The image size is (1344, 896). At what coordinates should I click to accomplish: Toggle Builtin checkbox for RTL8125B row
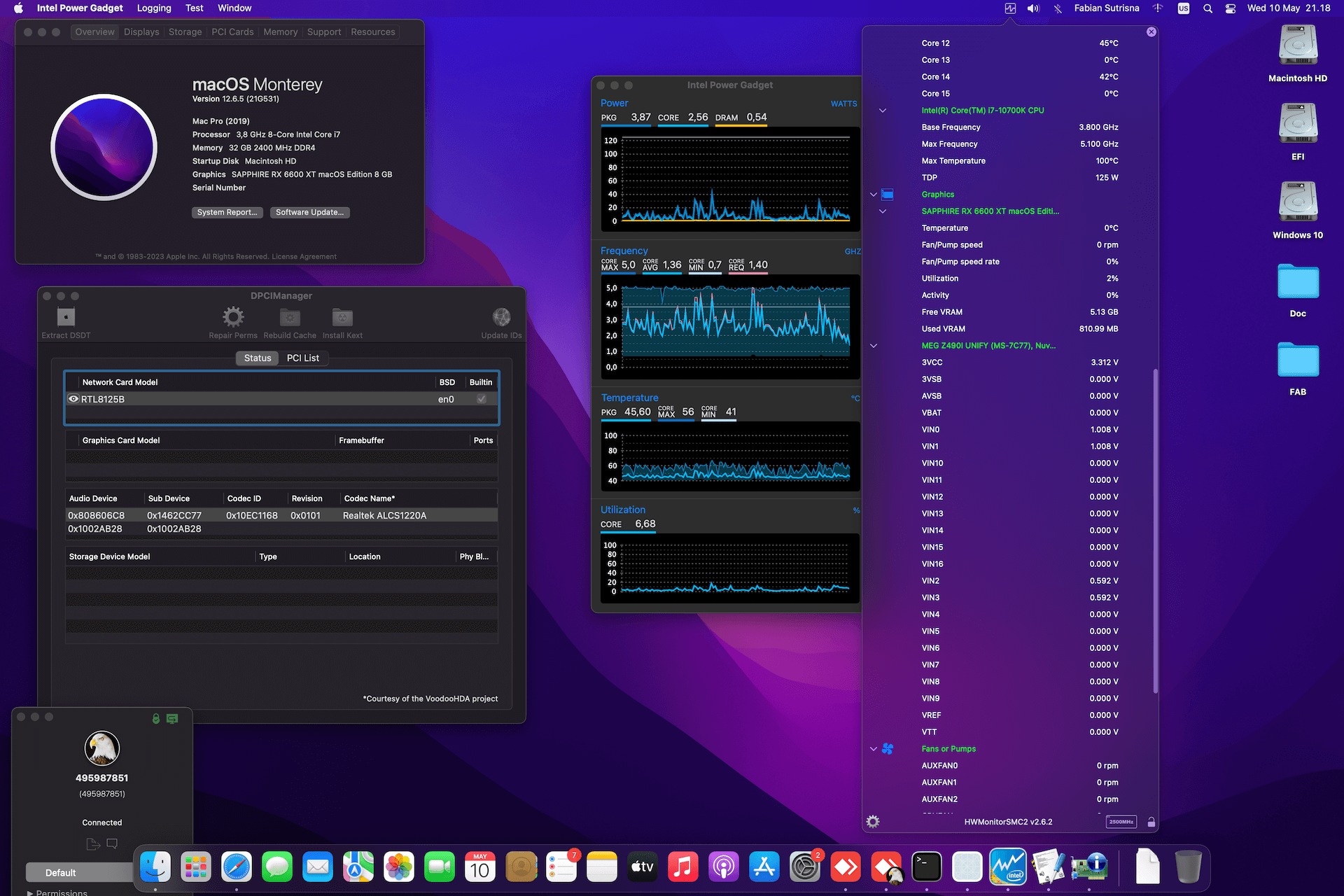(482, 399)
